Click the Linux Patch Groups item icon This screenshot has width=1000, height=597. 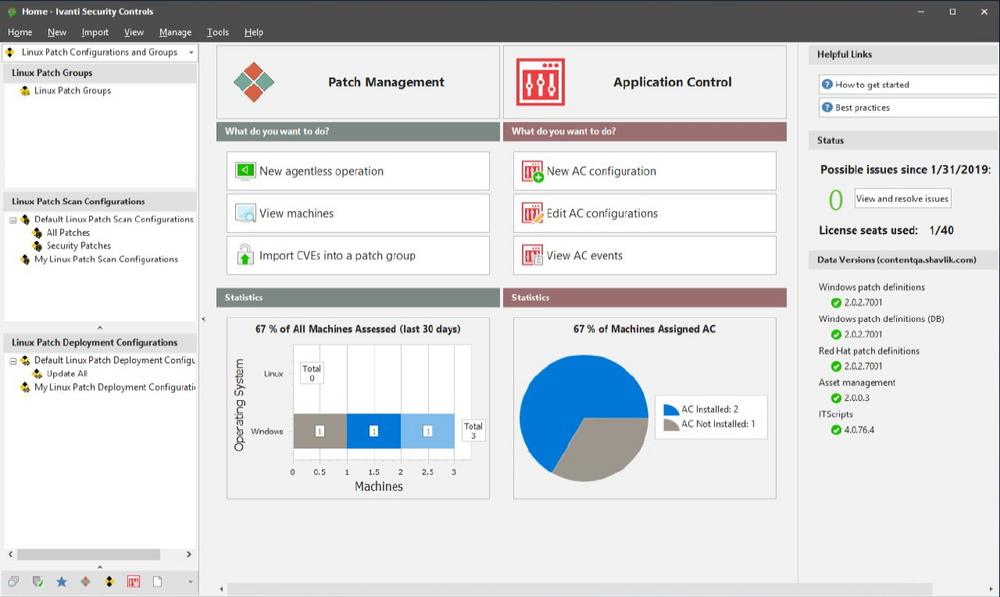(25, 91)
